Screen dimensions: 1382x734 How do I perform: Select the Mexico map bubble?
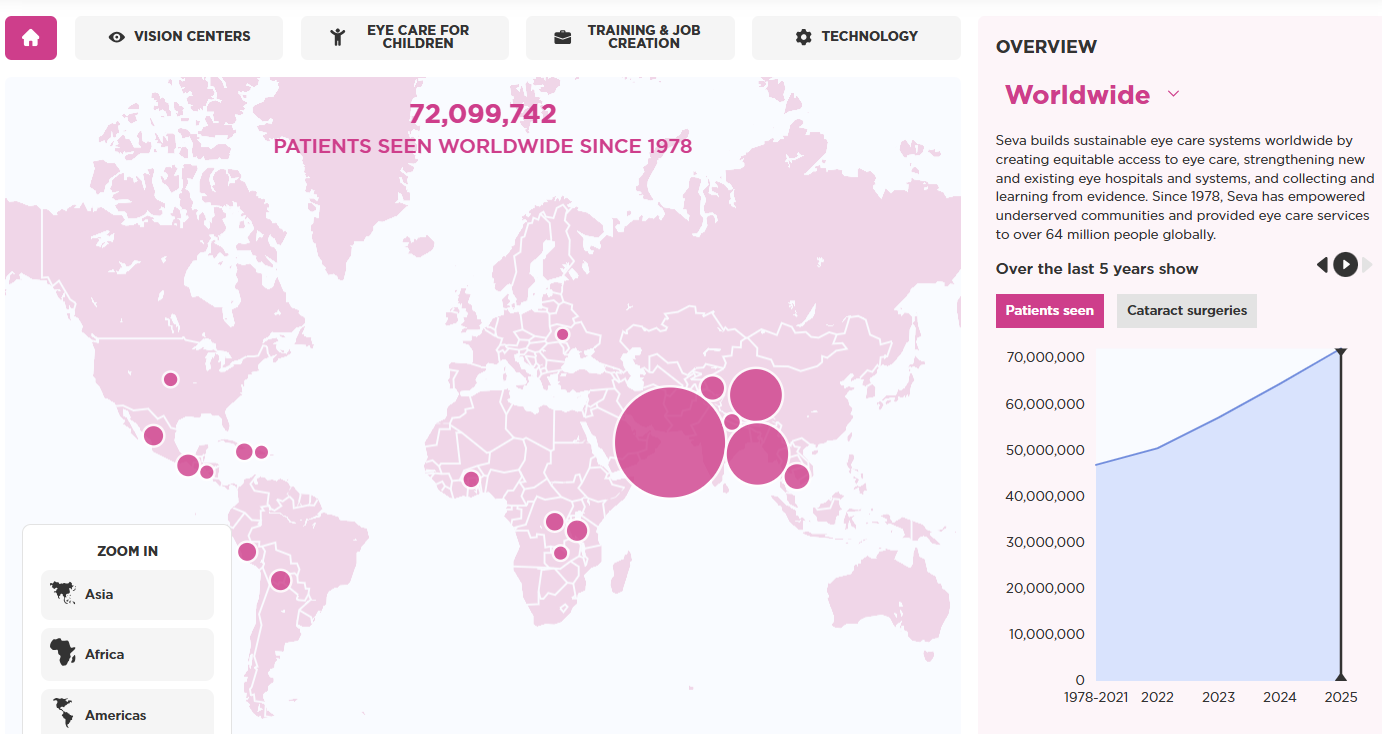click(x=153, y=435)
